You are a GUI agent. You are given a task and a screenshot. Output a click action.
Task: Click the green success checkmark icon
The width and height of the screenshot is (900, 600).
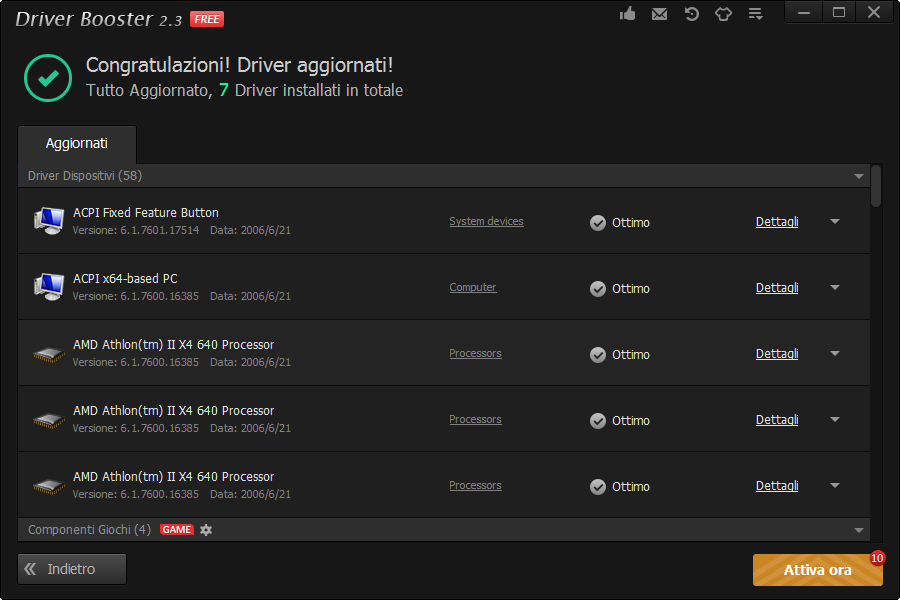[x=48, y=78]
